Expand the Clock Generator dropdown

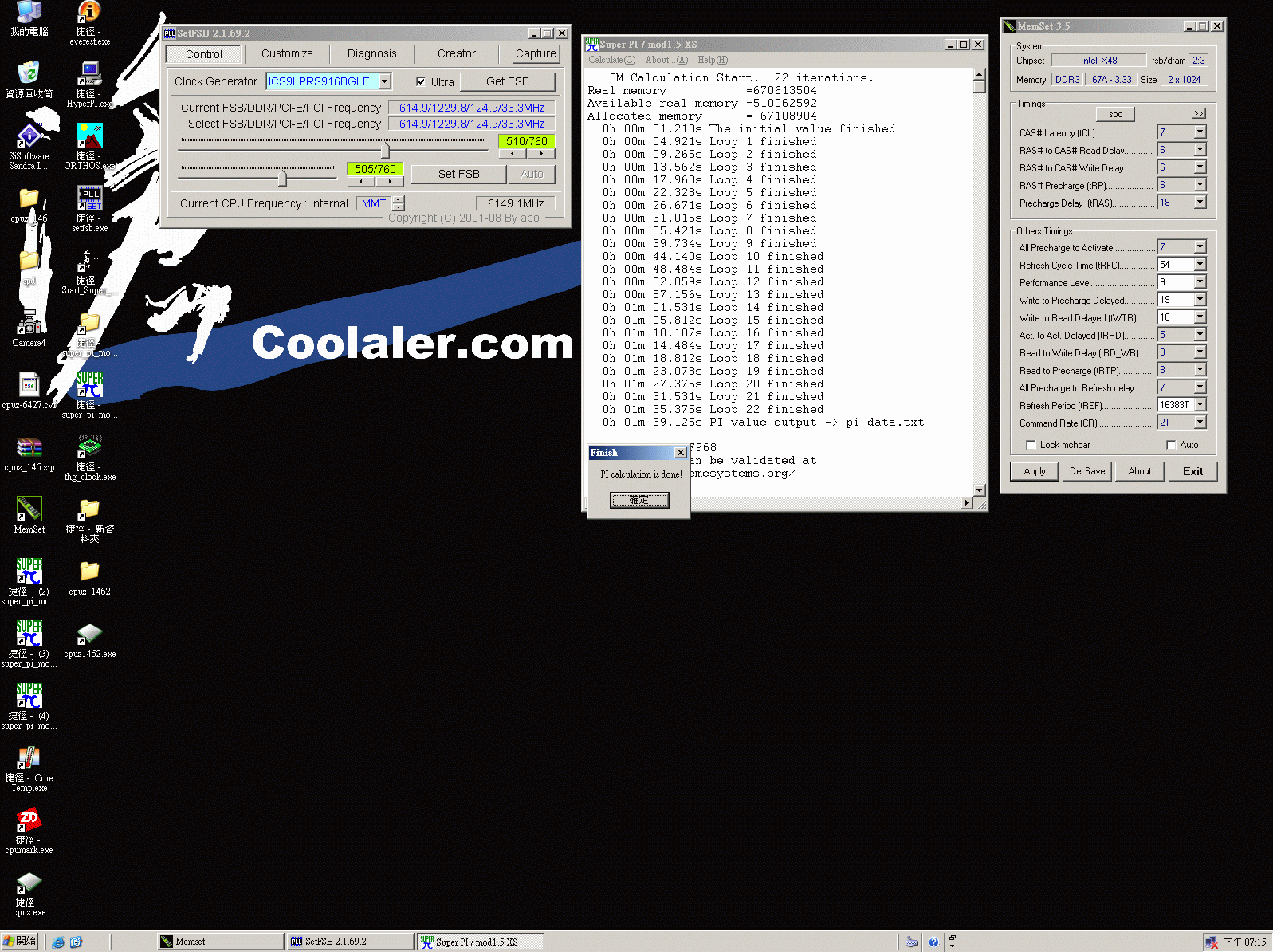[x=385, y=81]
